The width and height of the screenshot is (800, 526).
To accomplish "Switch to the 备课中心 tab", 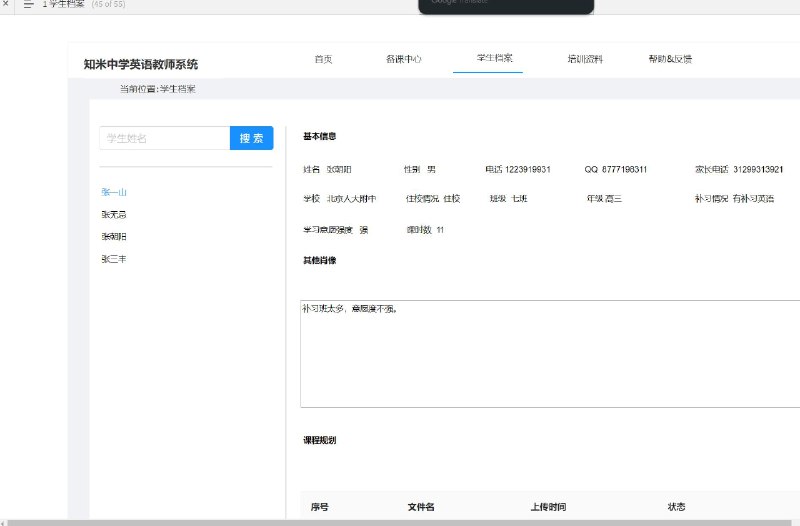I will click(x=404, y=59).
